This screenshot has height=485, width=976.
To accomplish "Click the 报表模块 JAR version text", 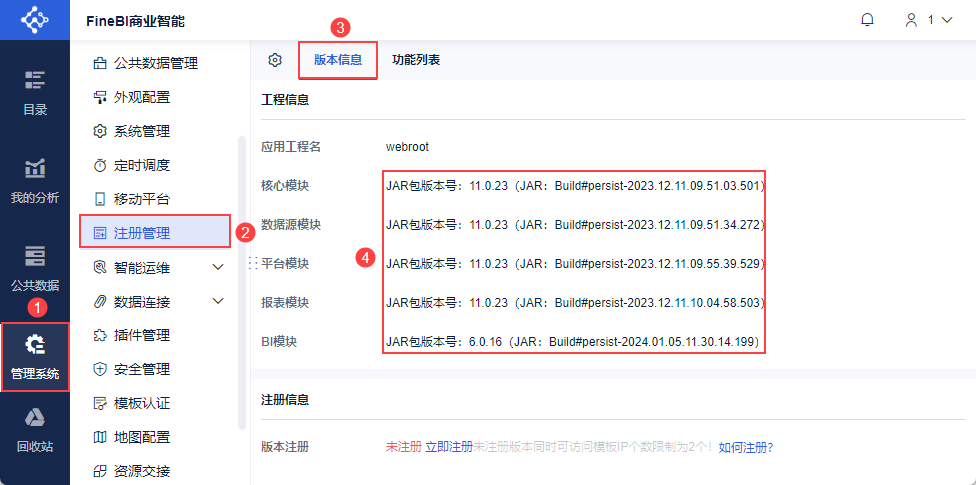I will pyautogui.click(x=575, y=303).
